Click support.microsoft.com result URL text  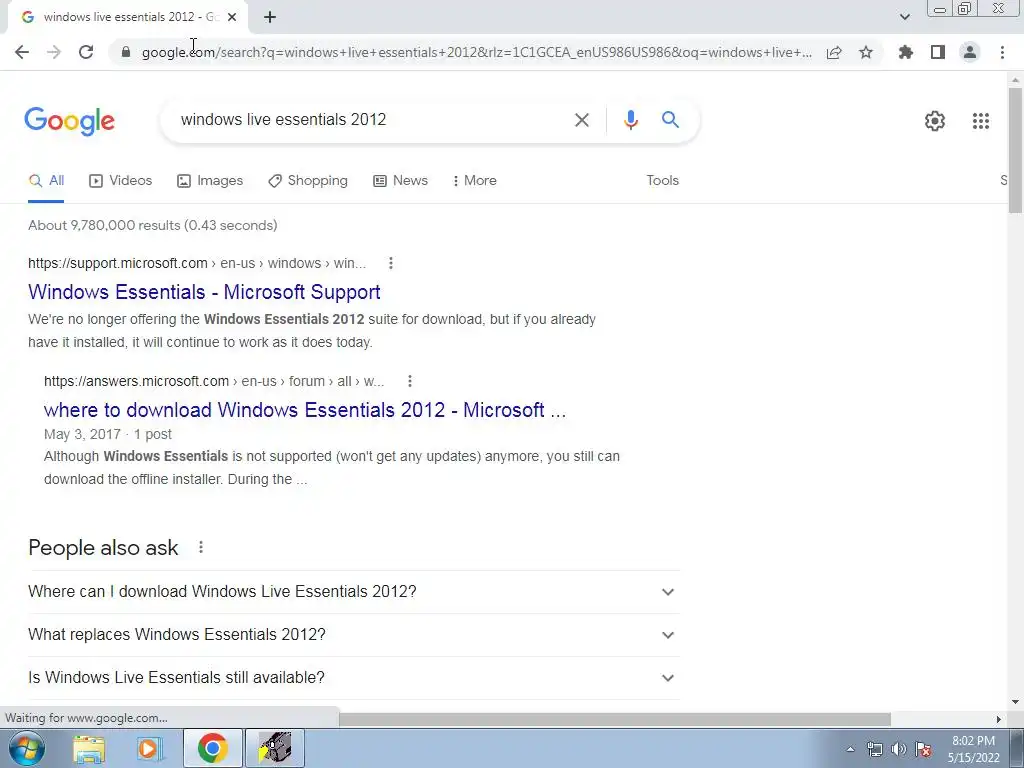[x=197, y=263]
